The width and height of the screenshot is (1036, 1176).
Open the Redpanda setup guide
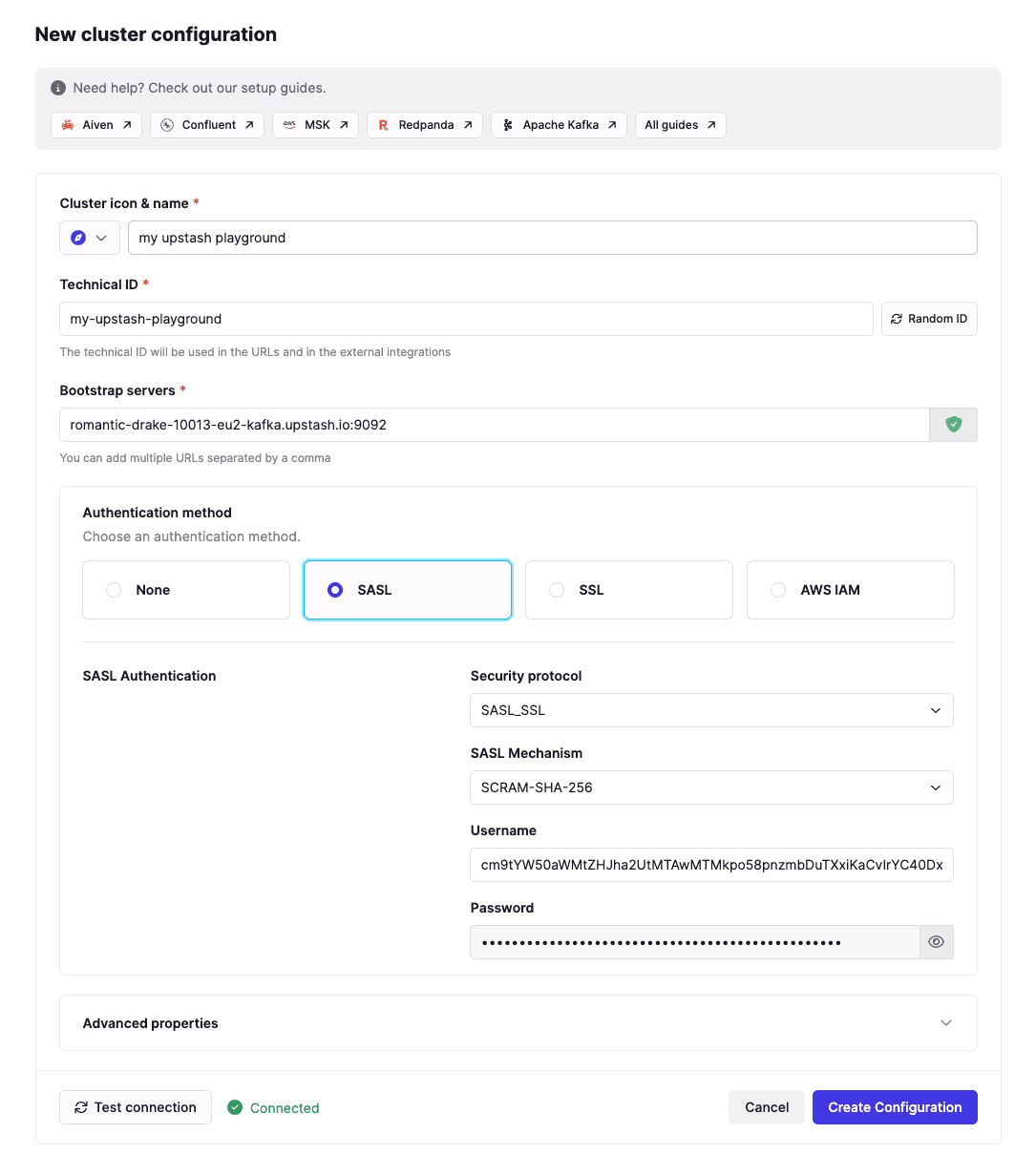click(x=424, y=125)
